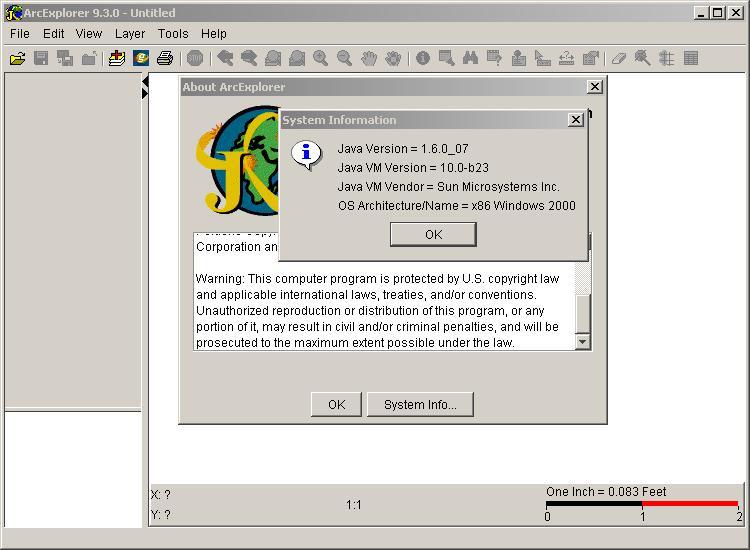Click the Save As double-disk toolbar icon
Image resolution: width=750 pixels, height=550 pixels.
65,59
